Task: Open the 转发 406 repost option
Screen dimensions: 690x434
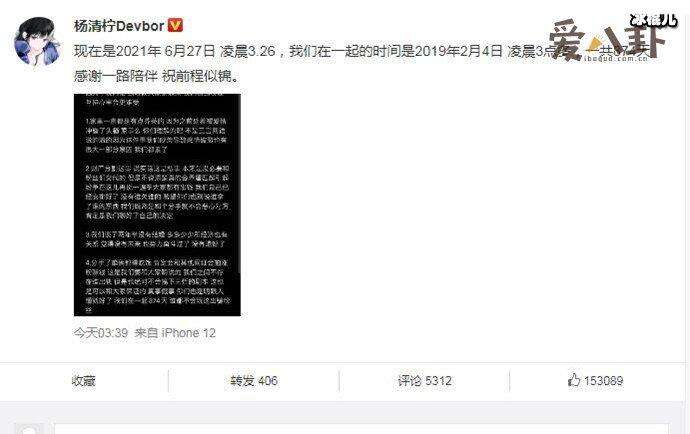Action: coord(254,381)
